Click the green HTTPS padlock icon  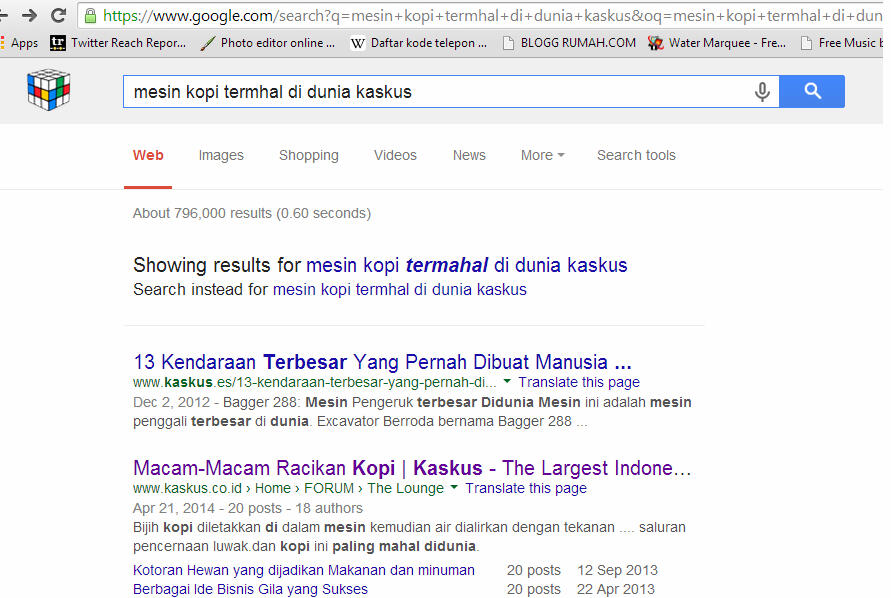(x=90, y=15)
